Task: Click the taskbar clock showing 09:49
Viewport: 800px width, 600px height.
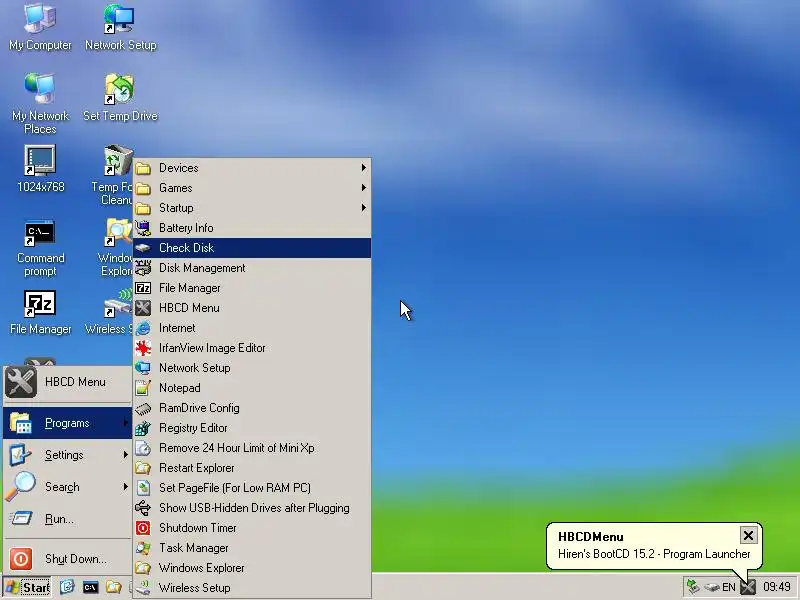Action: click(777, 587)
